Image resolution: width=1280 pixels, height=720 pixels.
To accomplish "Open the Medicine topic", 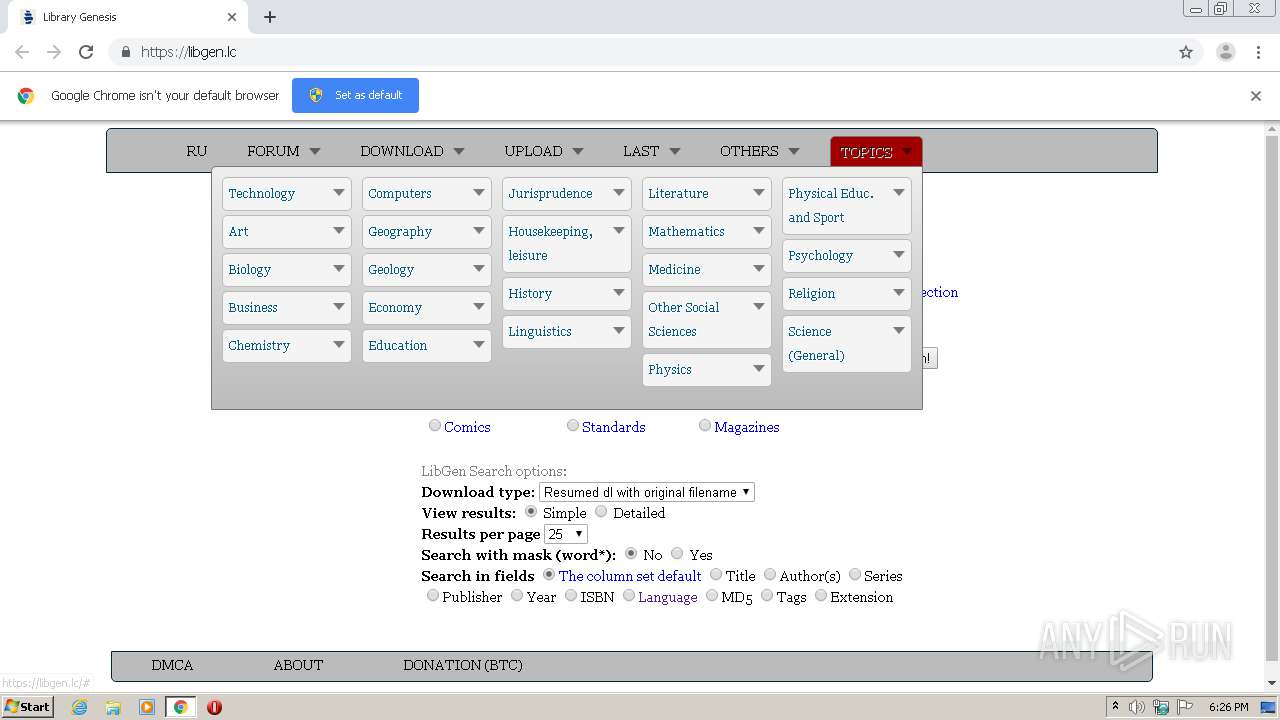I will click(x=707, y=269).
